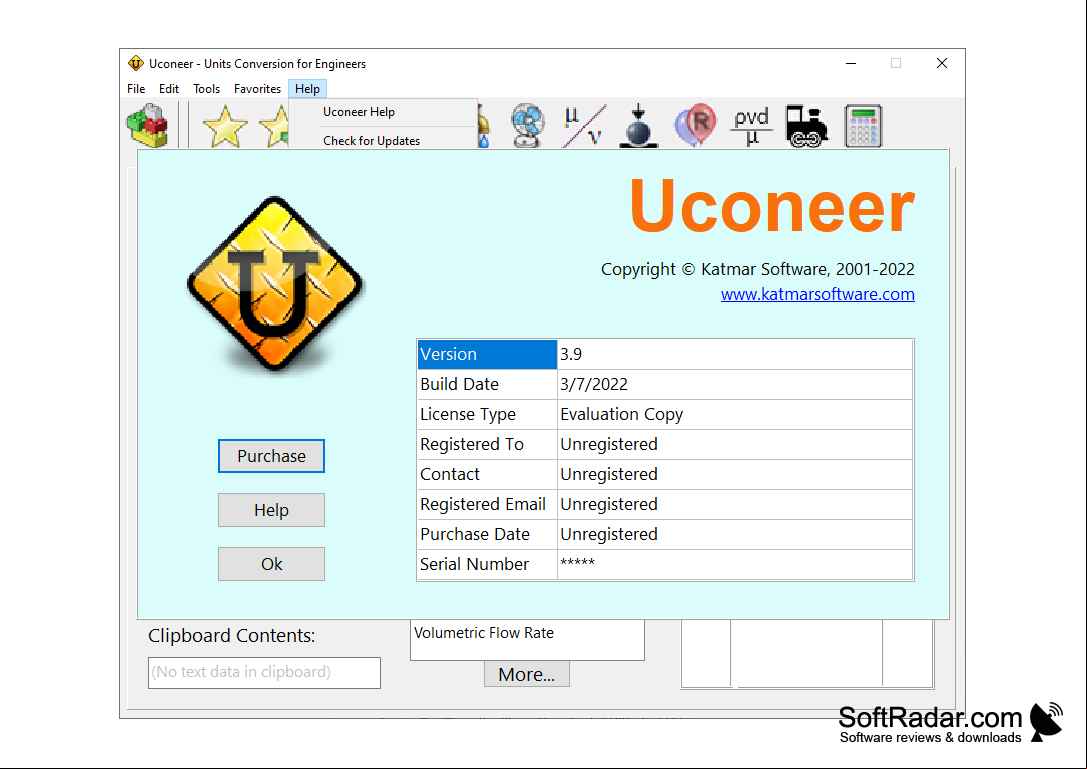Close the Uconeer window
Image resolution: width=1087 pixels, height=769 pixels.
(x=941, y=63)
